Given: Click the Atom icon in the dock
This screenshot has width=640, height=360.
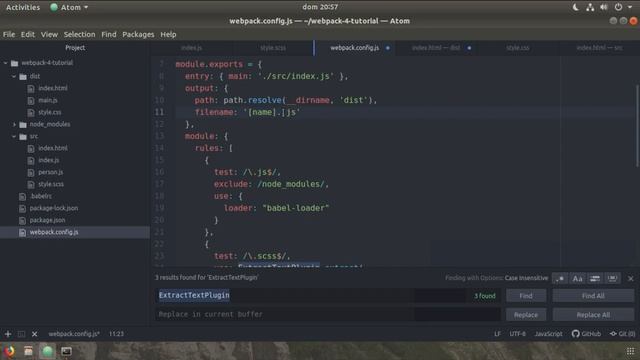Looking at the screenshot, I should point(47,351).
